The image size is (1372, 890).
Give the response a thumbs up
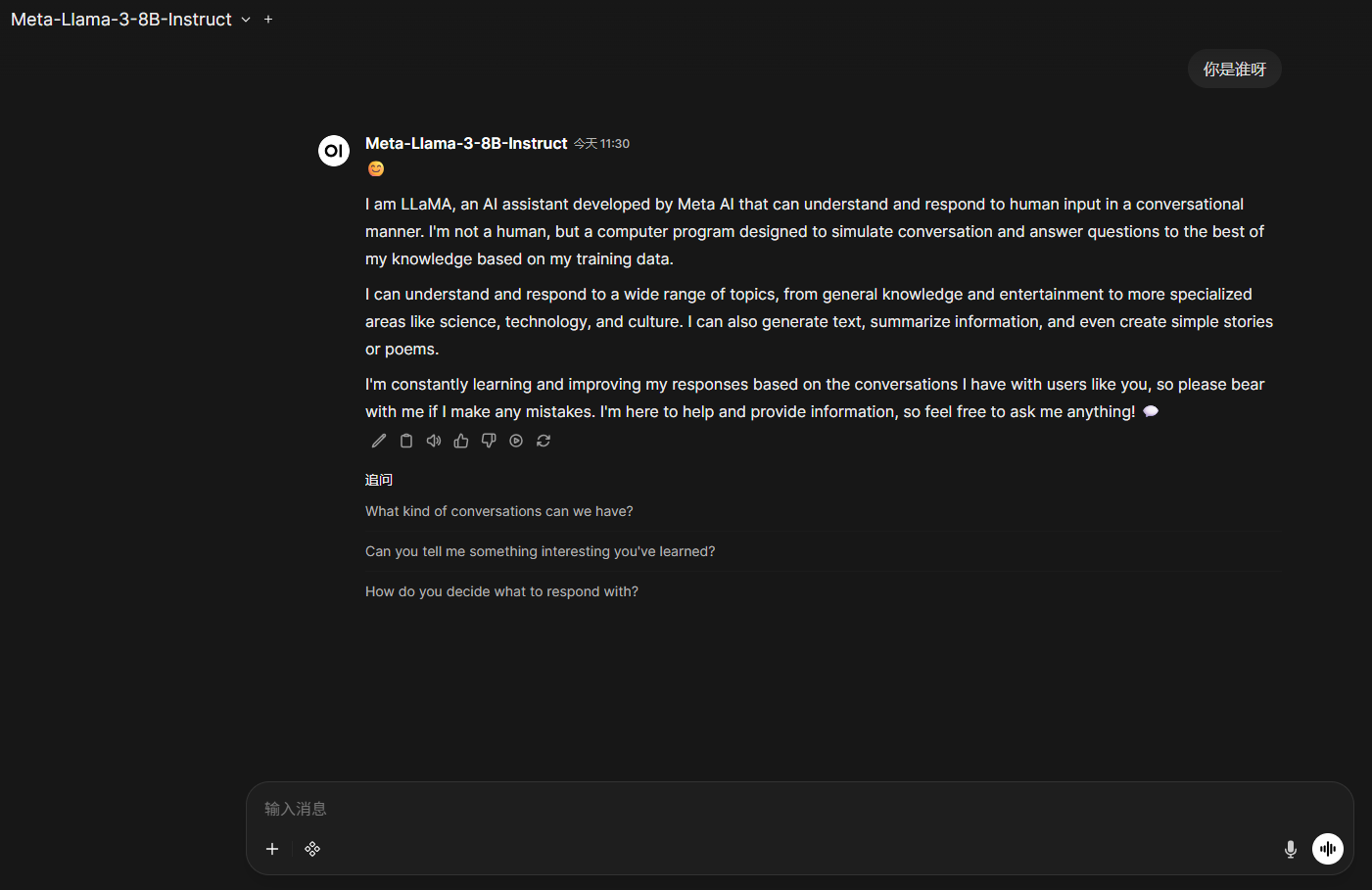tap(461, 441)
